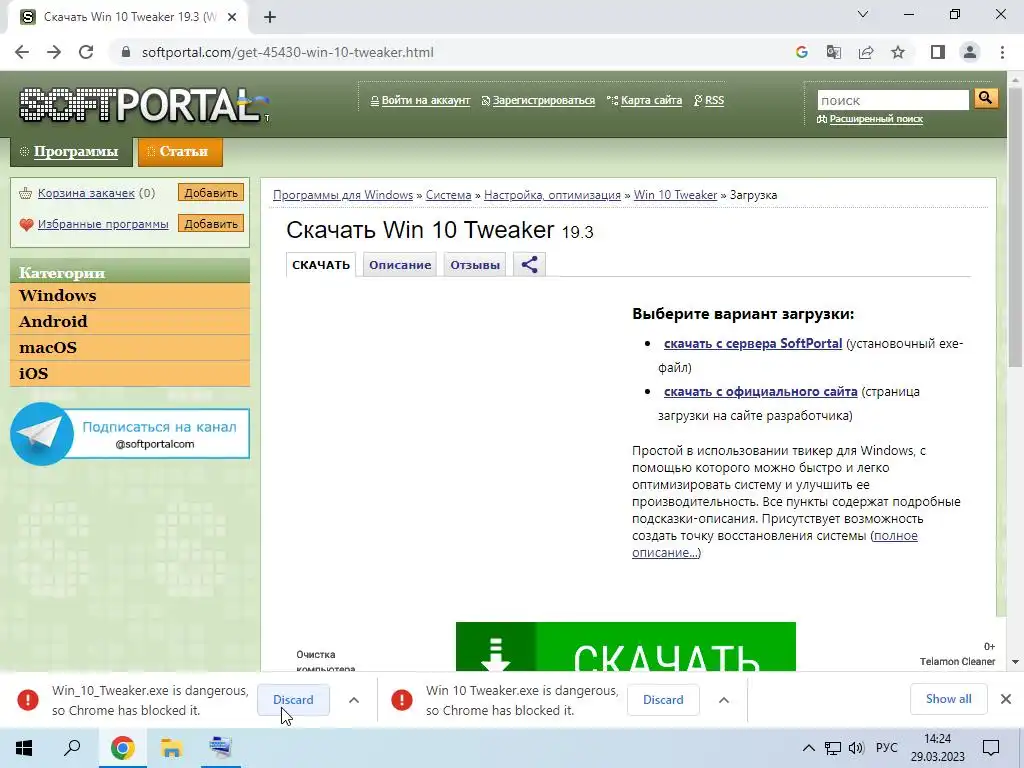This screenshot has height=768, width=1024.
Task: Open Избранные программы link
Action: tap(103, 224)
